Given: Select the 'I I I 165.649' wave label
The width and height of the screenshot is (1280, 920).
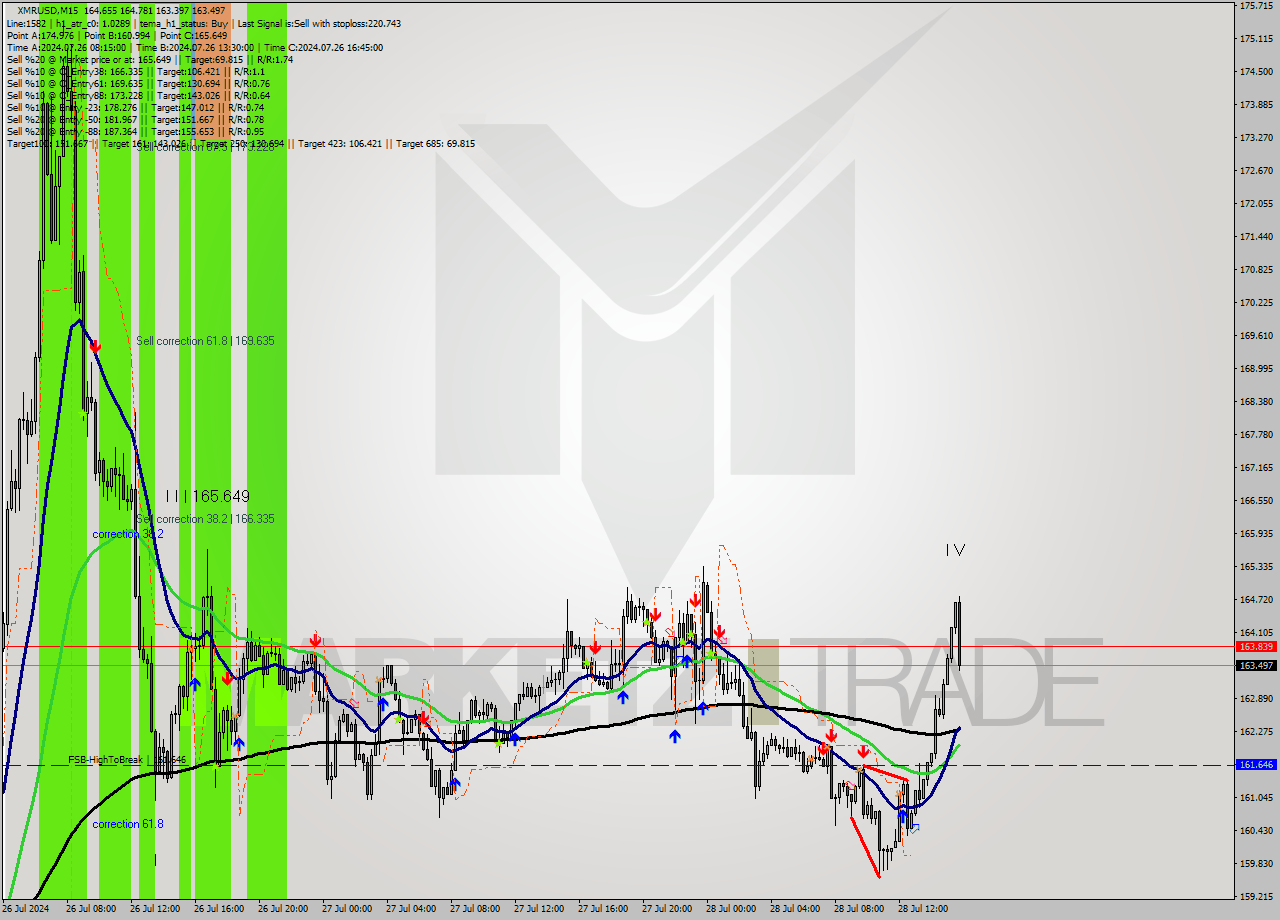Looking at the screenshot, I should (207, 496).
